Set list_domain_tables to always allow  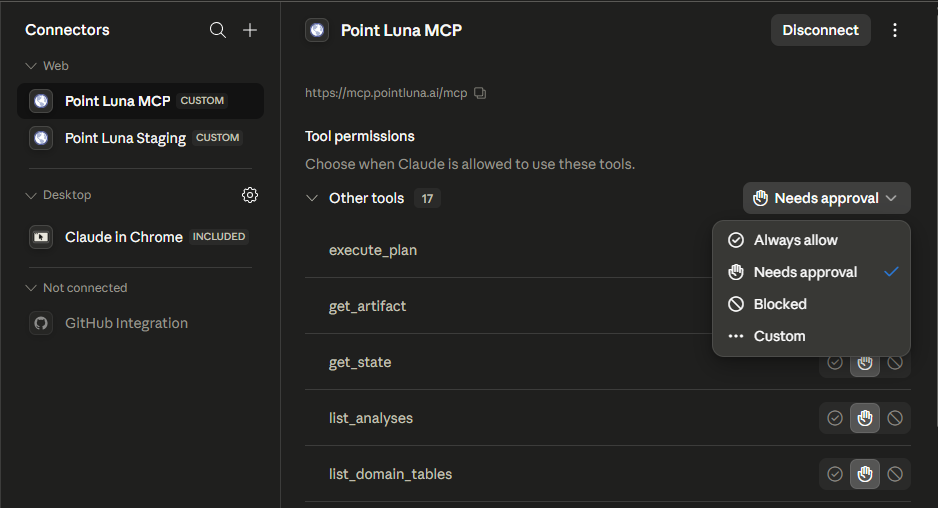[x=835, y=474]
